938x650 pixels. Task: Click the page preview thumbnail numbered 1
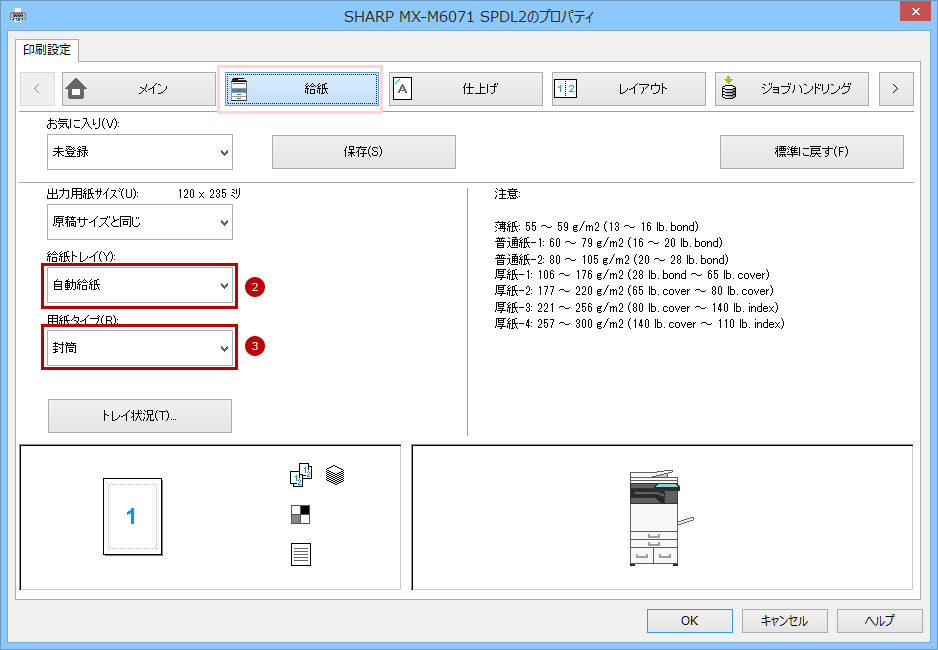[x=132, y=517]
